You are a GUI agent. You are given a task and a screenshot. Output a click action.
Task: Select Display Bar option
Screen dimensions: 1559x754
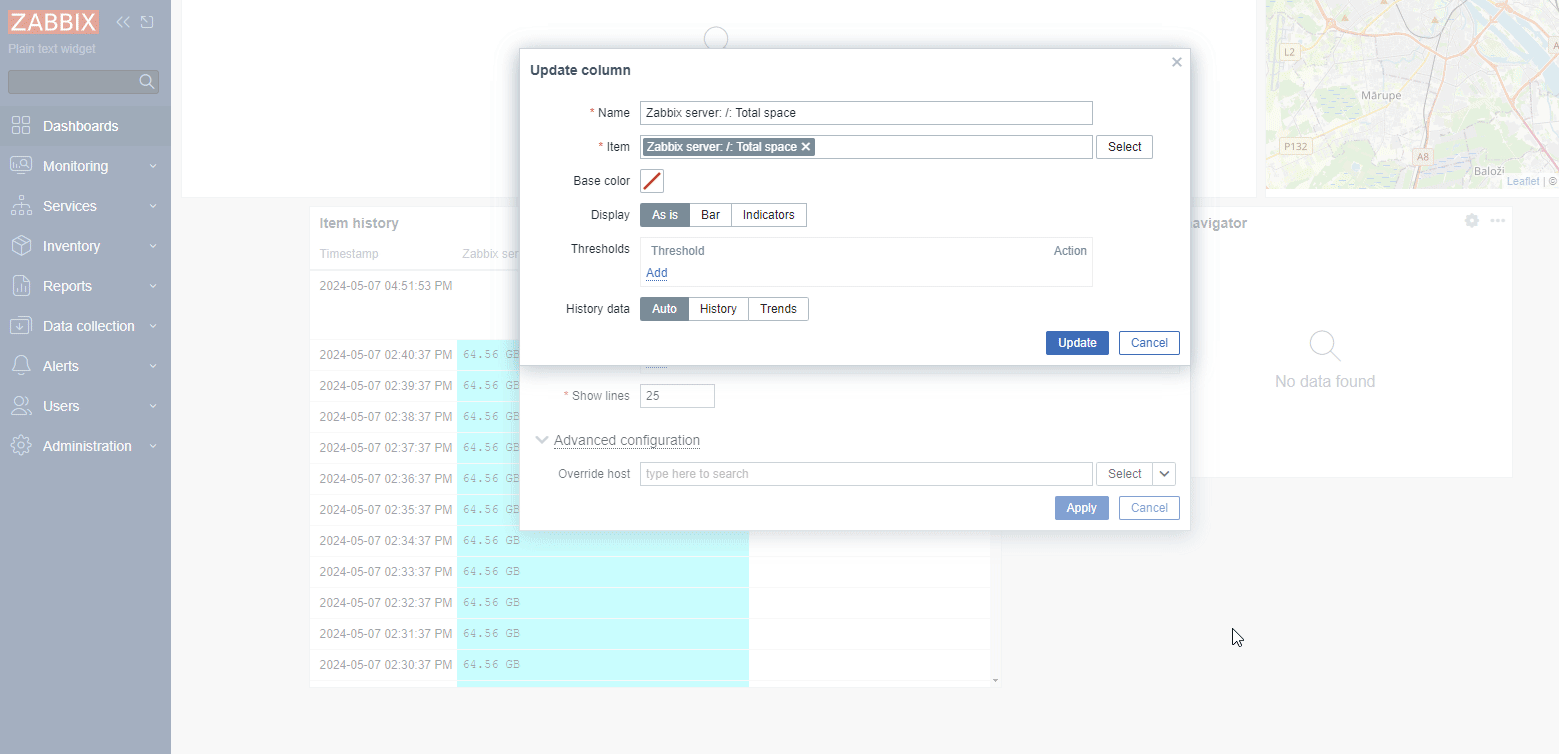[711, 215]
